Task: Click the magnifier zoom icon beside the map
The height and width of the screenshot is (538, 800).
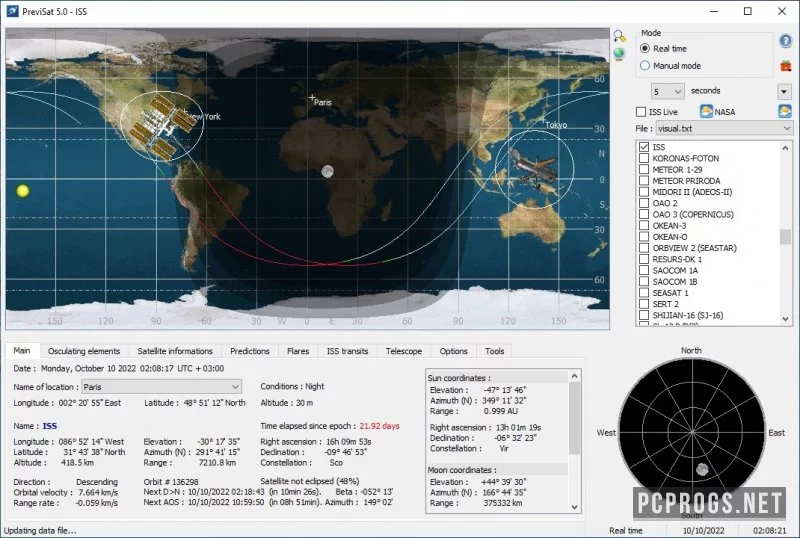Action: tap(619, 36)
